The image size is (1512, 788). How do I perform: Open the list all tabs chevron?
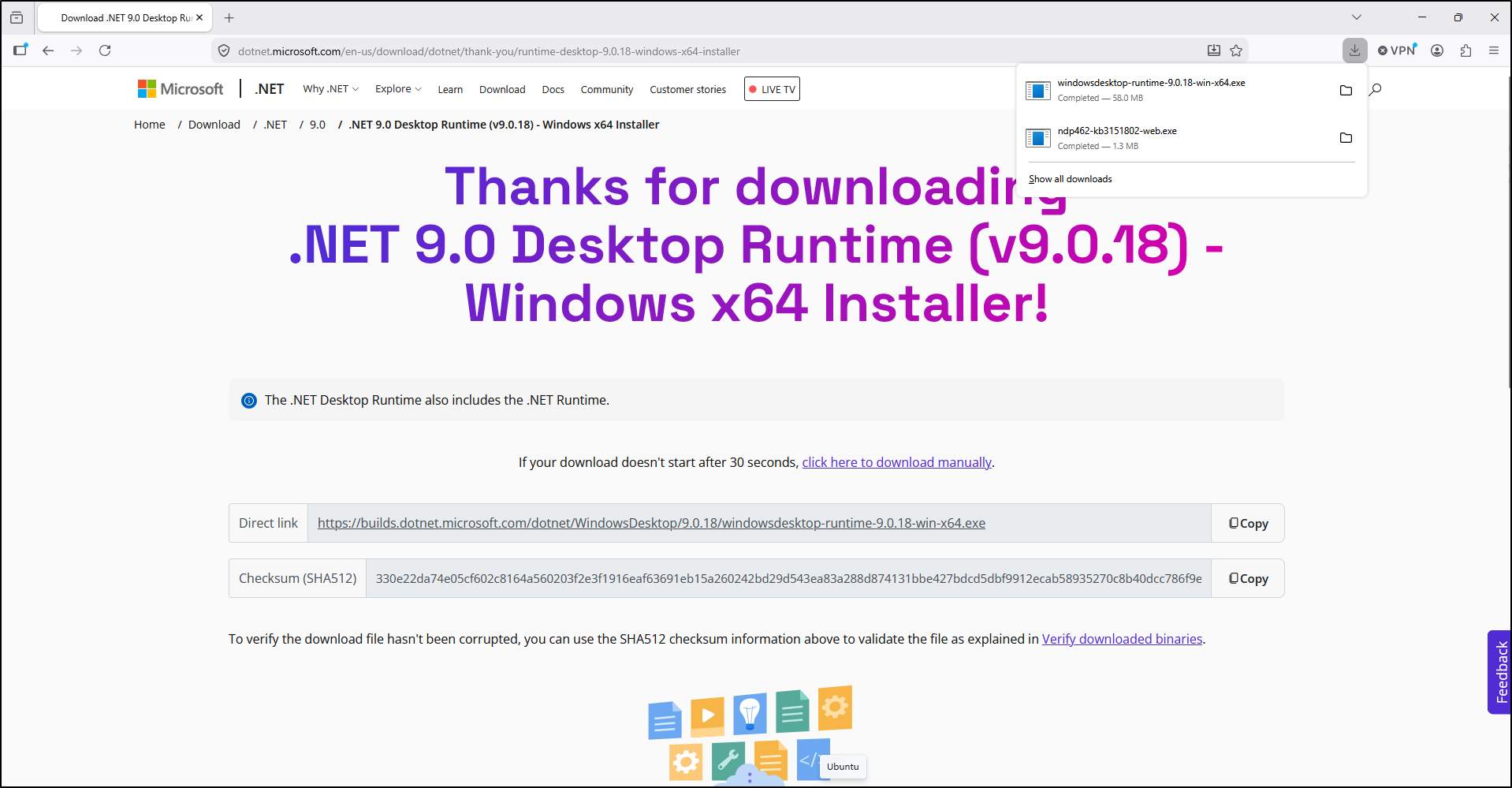[x=1356, y=17]
